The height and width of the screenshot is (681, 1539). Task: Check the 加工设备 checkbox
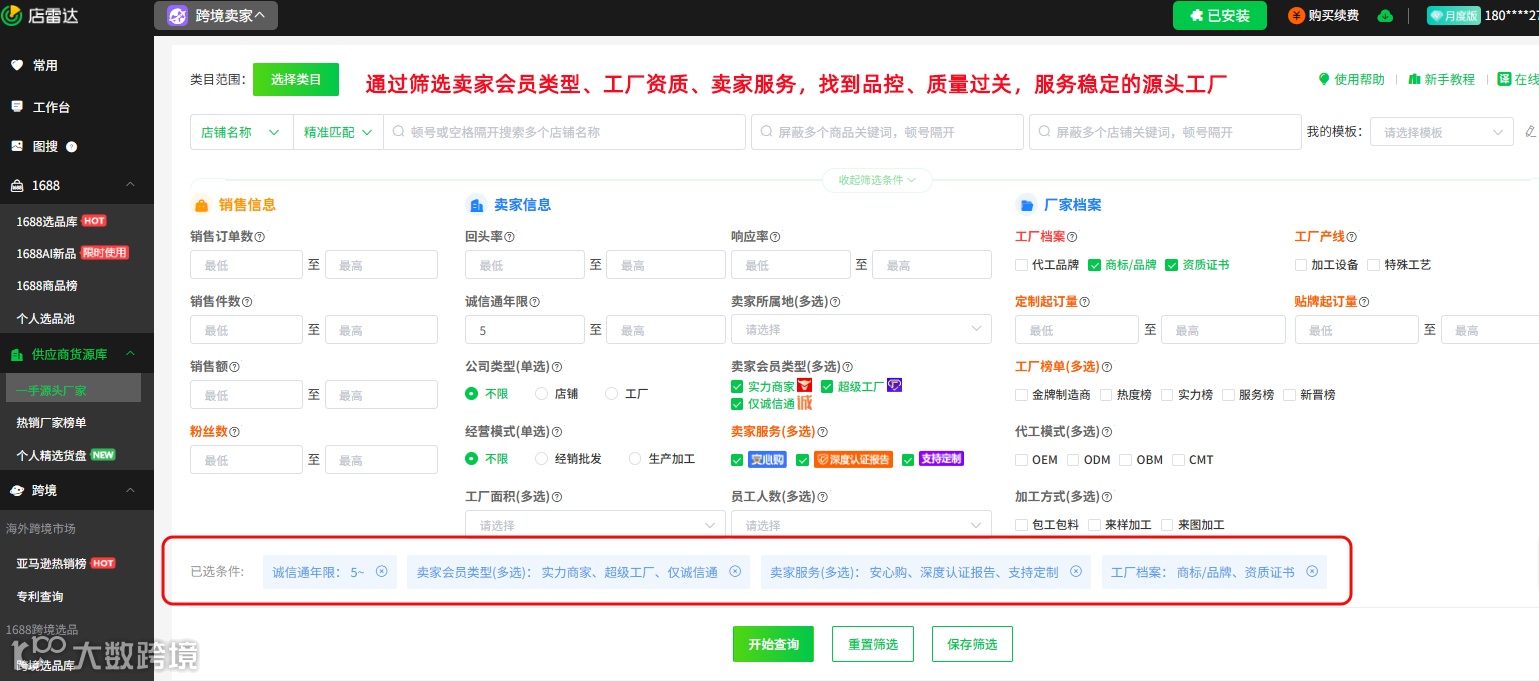click(1301, 265)
